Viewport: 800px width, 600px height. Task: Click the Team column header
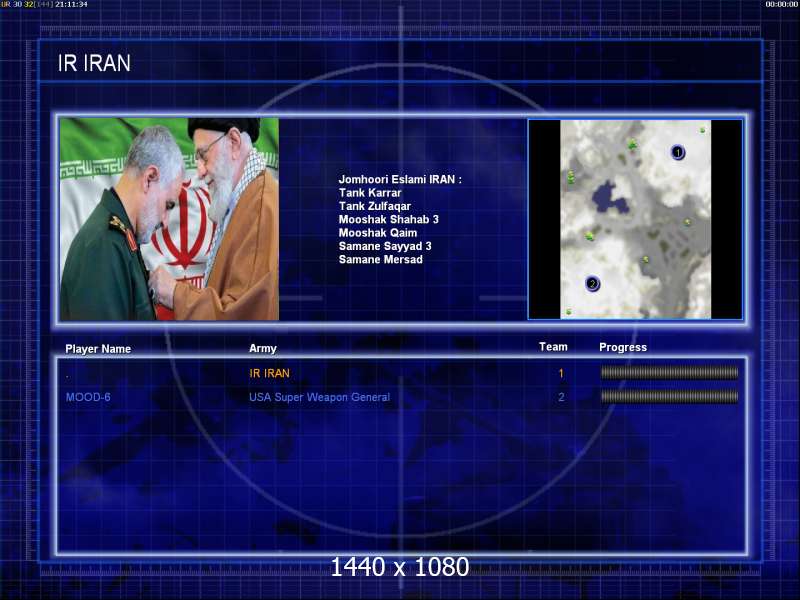point(553,347)
